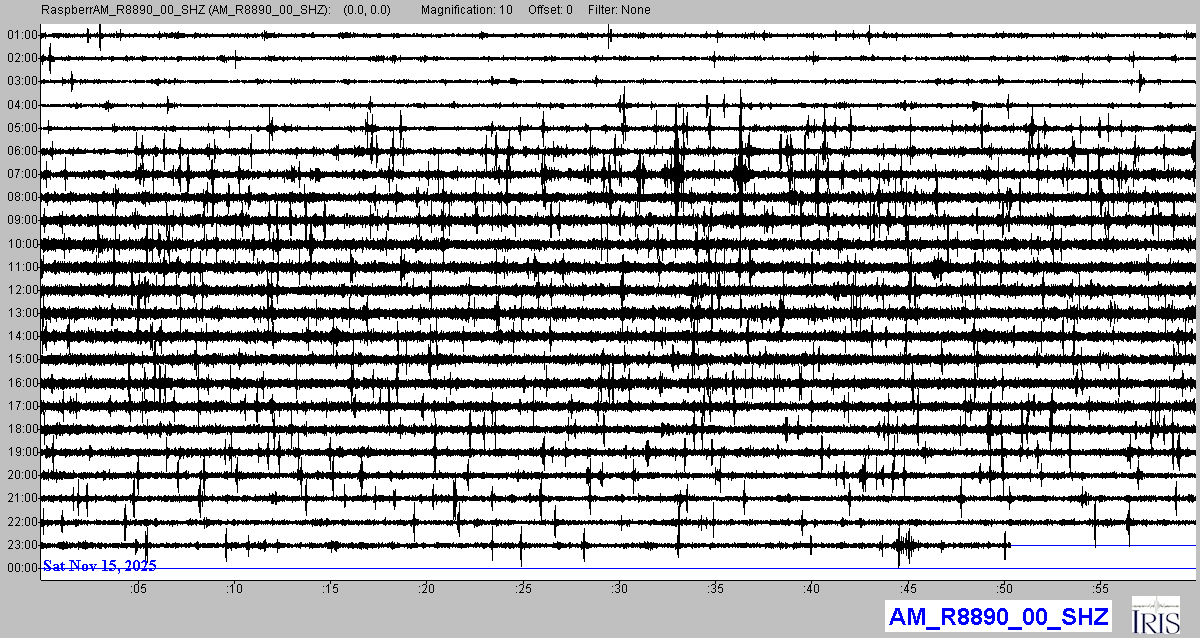The image size is (1200, 638).
Task: Click the Sat Nov 15, 2025 date text
Action: point(99,566)
